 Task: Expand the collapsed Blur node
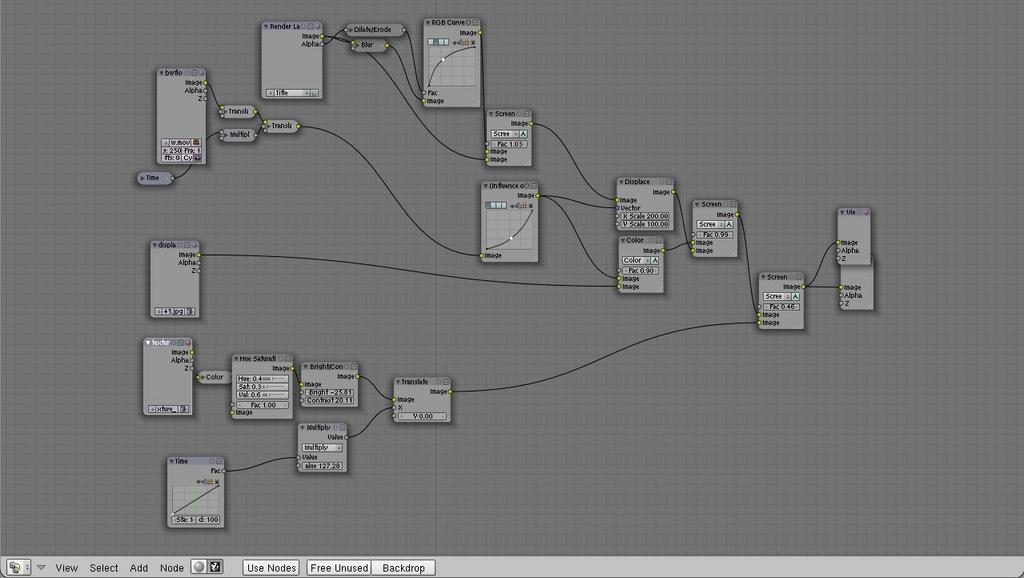tap(355, 45)
